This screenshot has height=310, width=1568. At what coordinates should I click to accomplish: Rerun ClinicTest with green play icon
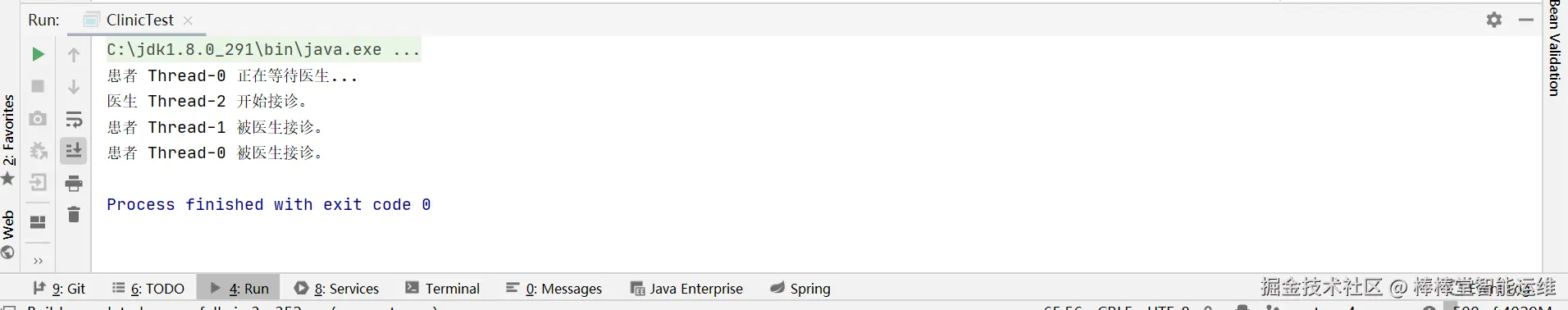(38, 54)
